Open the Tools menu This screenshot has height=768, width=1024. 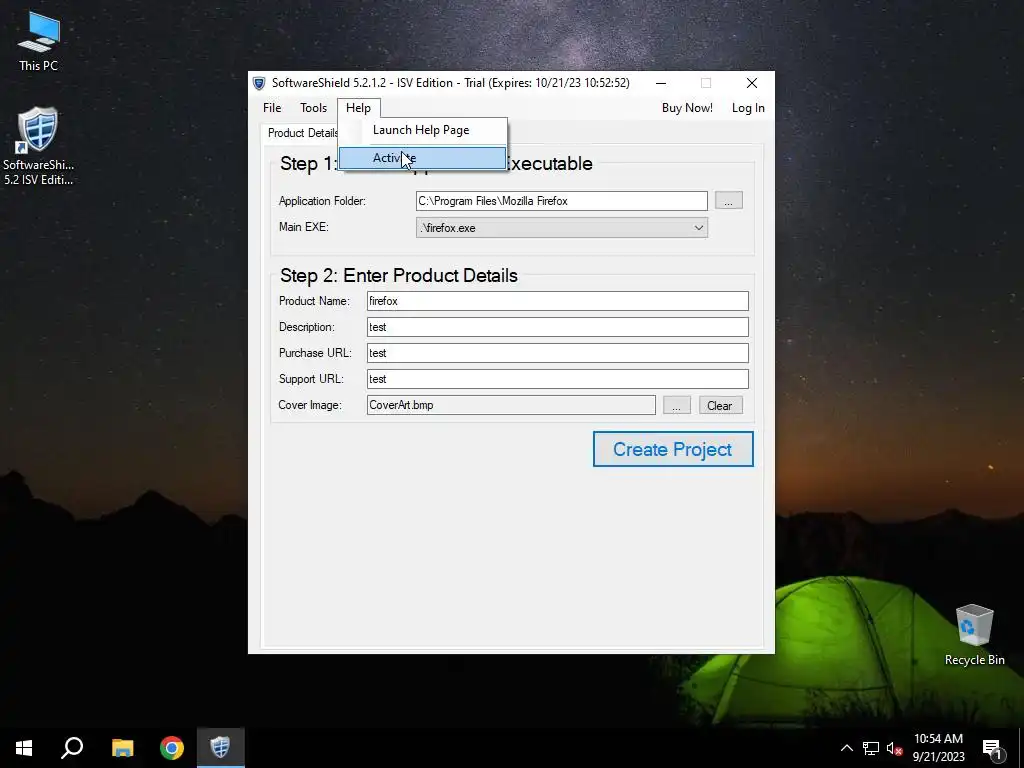pyautogui.click(x=313, y=108)
